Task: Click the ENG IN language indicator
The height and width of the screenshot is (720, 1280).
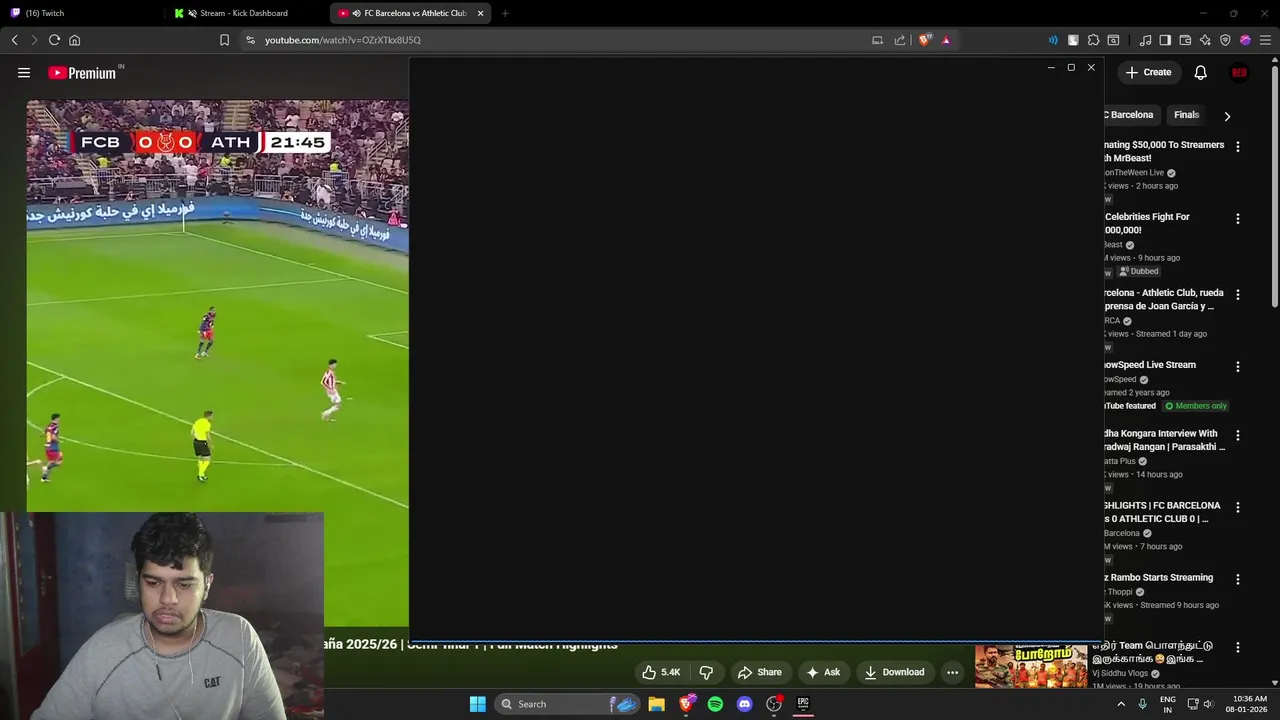Action: pyautogui.click(x=1167, y=704)
